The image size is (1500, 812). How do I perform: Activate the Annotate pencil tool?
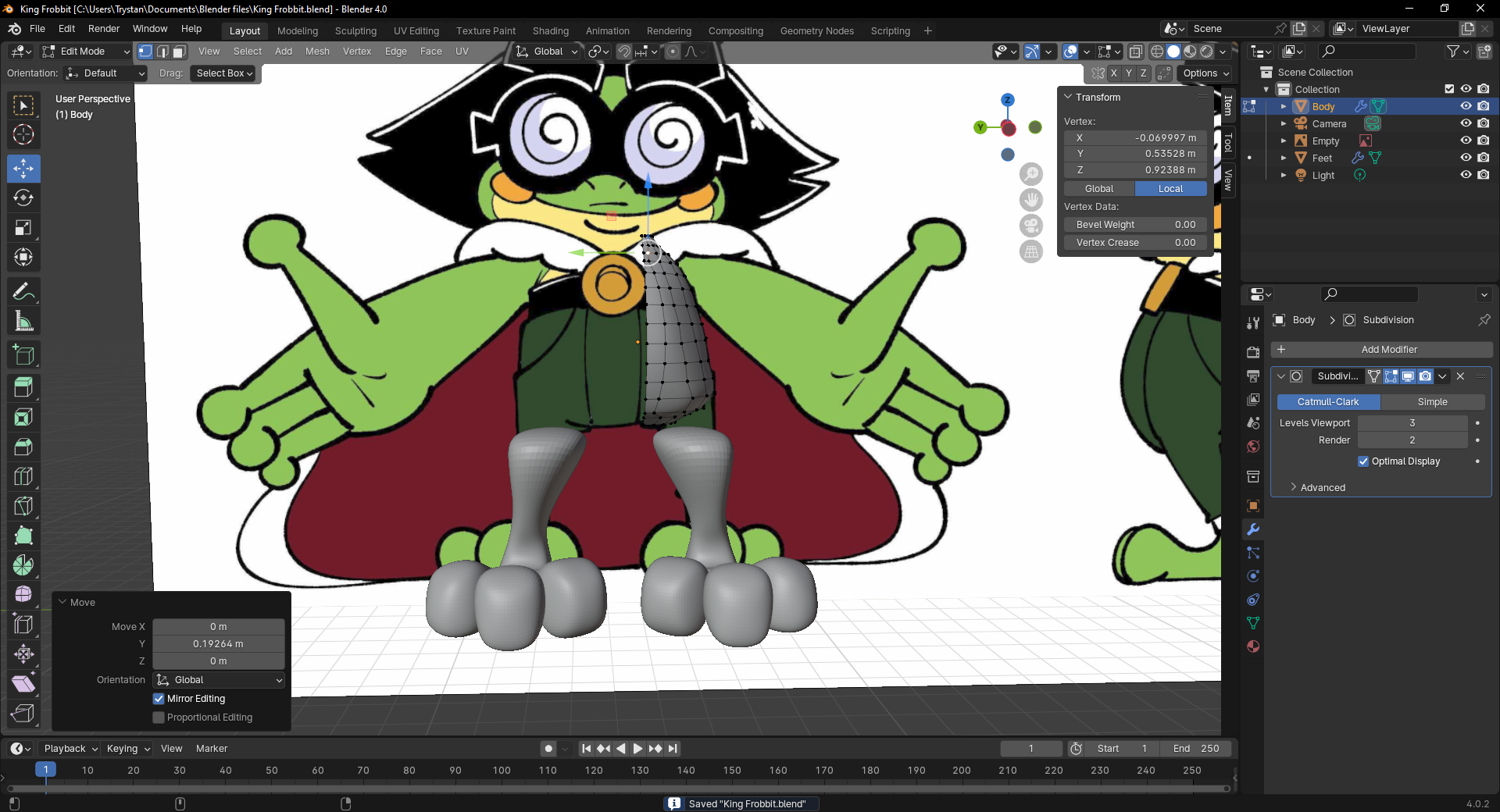click(x=23, y=291)
